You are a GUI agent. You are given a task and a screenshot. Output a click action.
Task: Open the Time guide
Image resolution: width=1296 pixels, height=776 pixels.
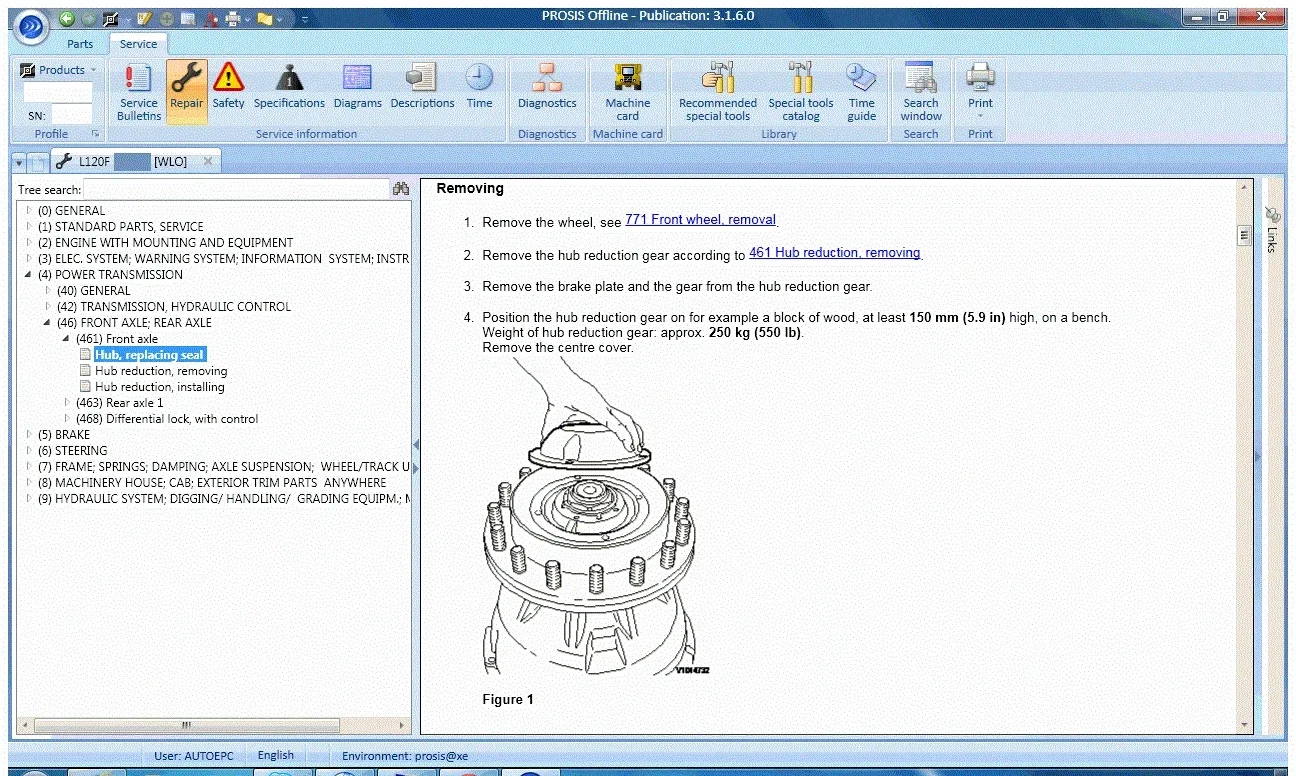(861, 89)
